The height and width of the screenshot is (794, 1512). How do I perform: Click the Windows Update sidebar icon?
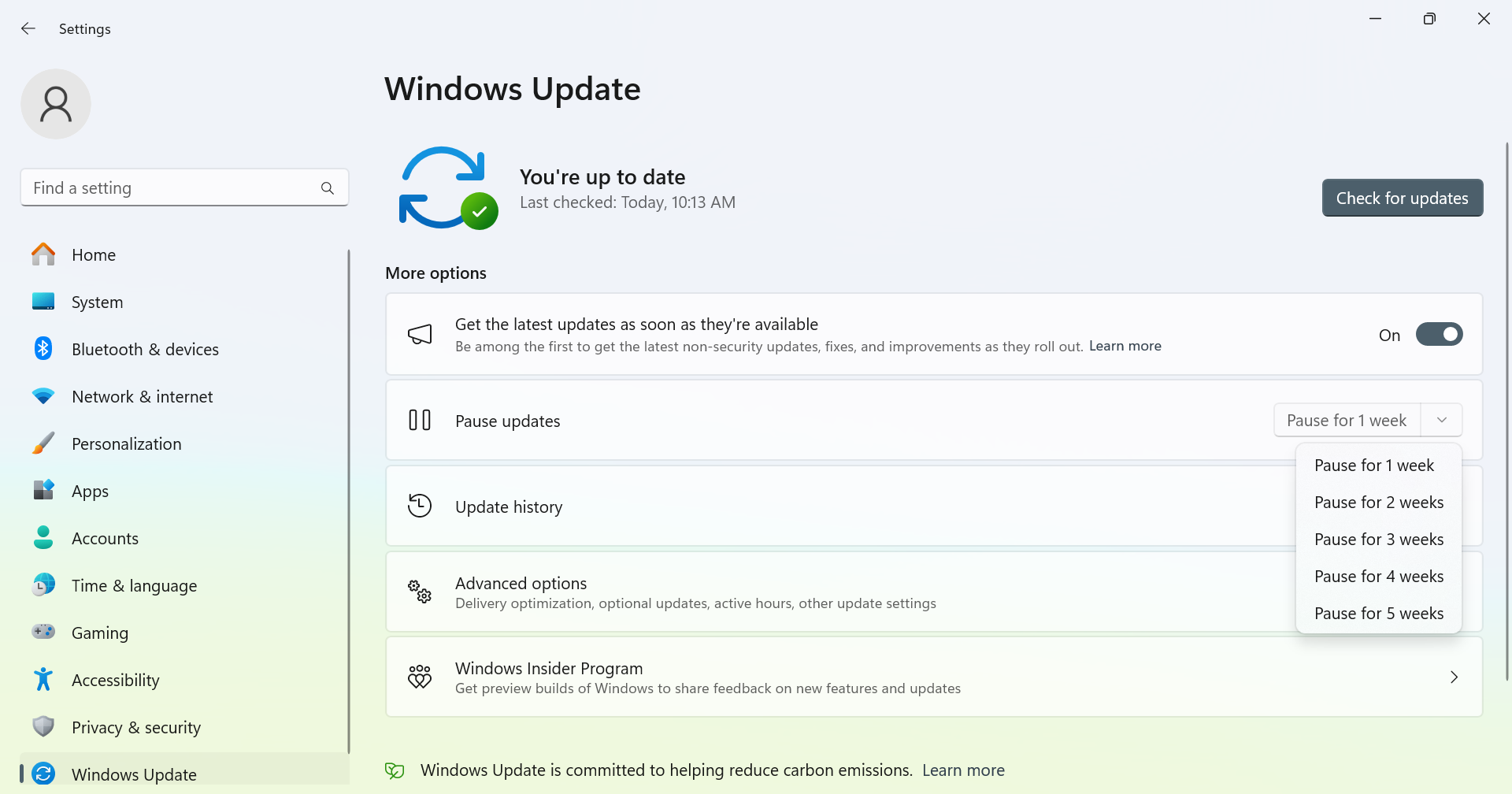pyautogui.click(x=43, y=774)
